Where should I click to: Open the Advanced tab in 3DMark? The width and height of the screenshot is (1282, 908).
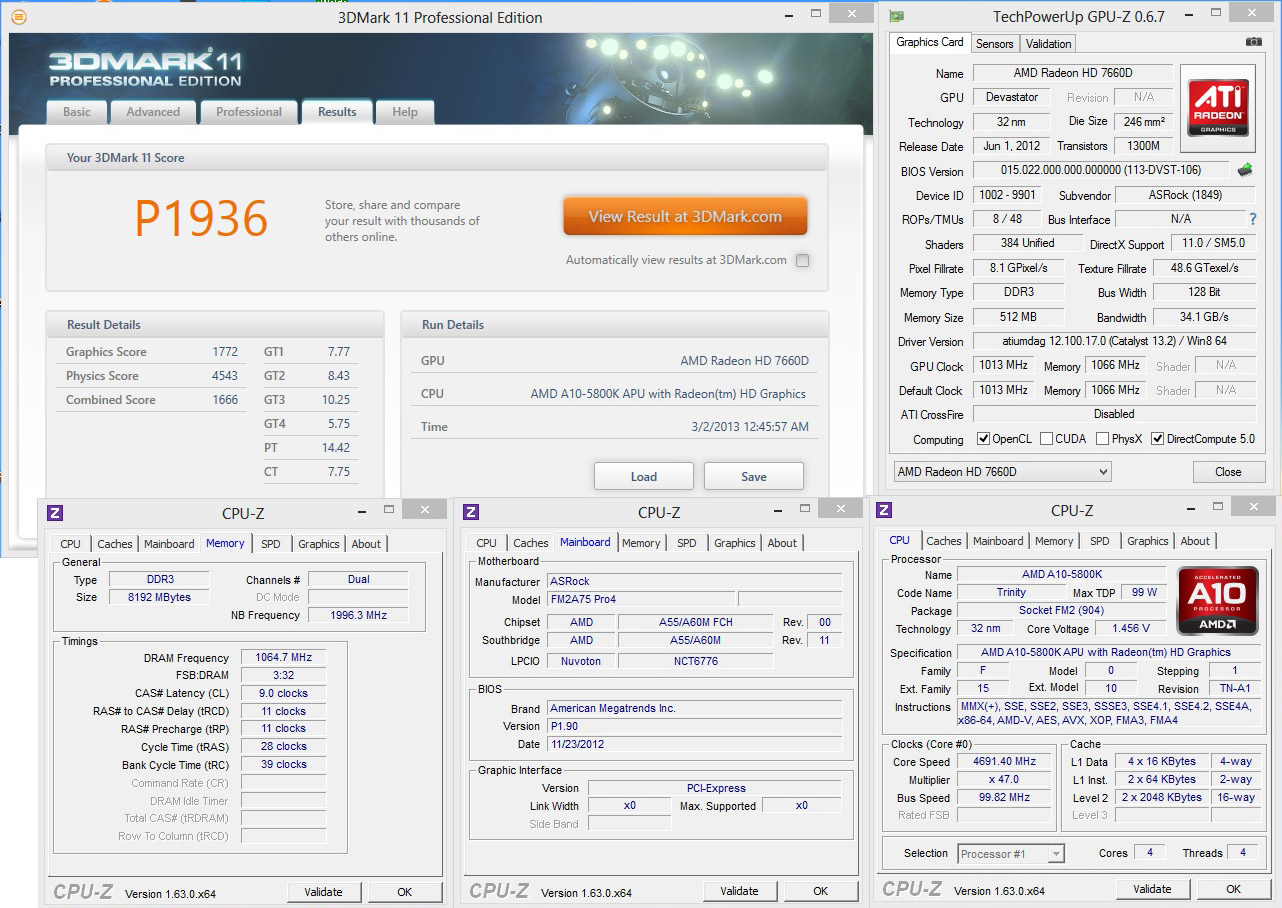153,112
